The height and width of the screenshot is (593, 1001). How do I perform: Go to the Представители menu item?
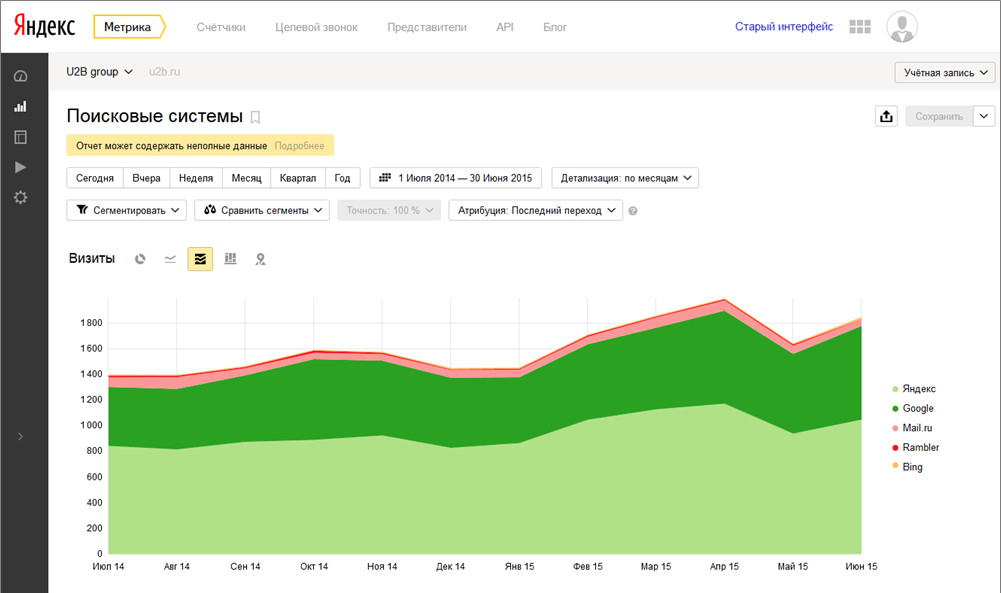point(427,27)
